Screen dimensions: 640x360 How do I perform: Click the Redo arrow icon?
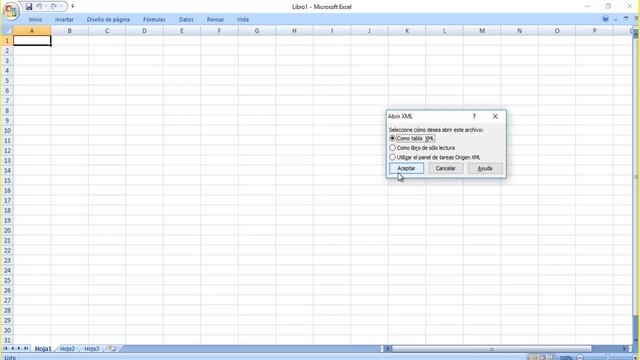53,7
